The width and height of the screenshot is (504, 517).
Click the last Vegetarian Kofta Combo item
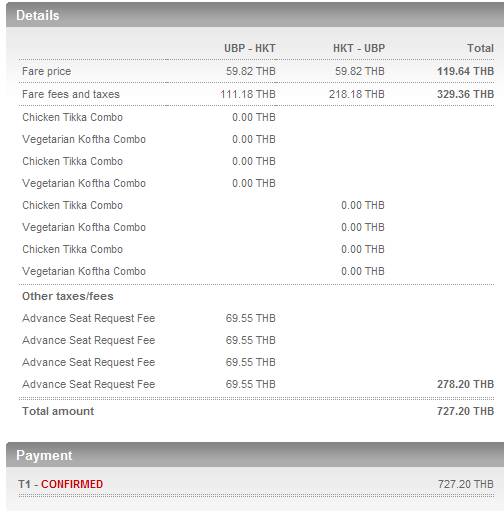click(x=84, y=271)
